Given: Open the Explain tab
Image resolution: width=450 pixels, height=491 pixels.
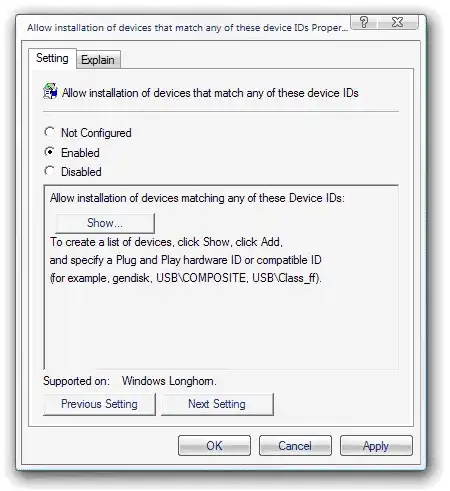Looking at the screenshot, I should [x=98, y=60].
